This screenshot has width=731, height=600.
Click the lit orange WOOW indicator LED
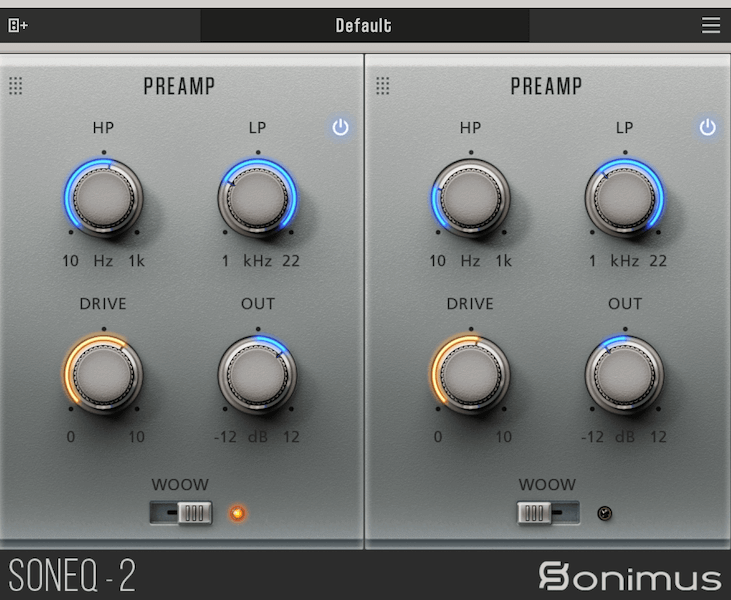click(237, 514)
